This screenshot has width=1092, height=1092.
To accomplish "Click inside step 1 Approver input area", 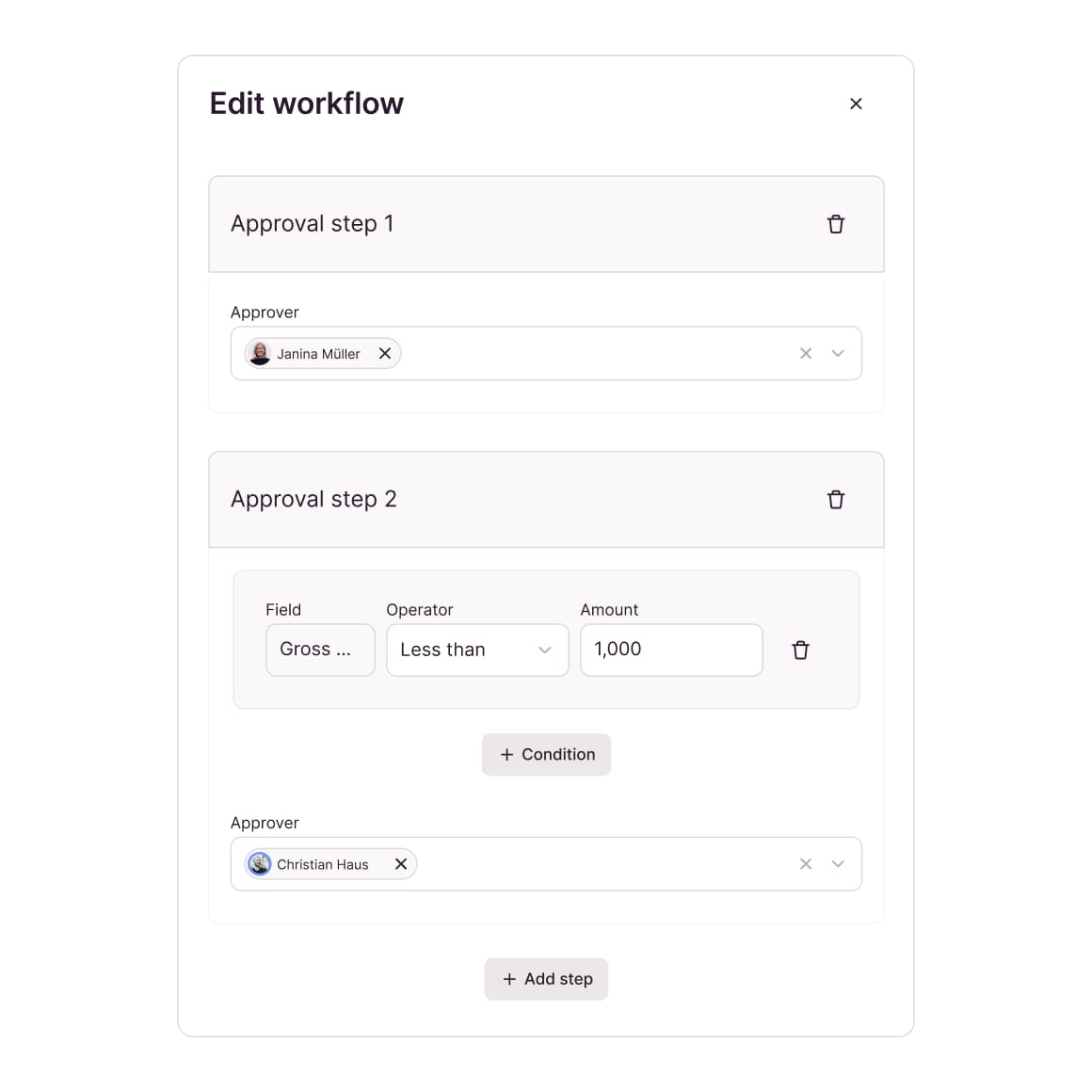I will coord(593,354).
